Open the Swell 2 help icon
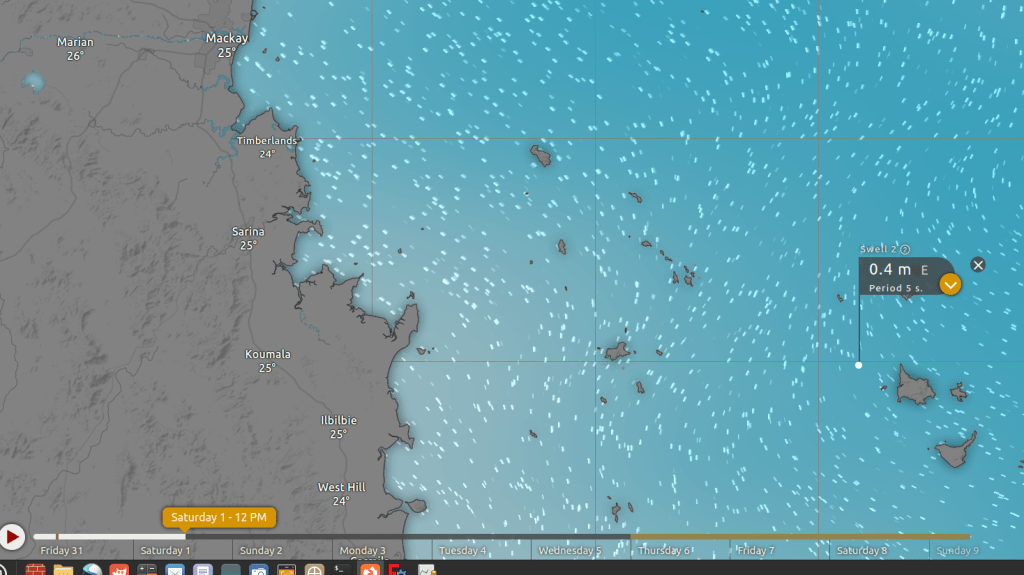 [x=905, y=249]
